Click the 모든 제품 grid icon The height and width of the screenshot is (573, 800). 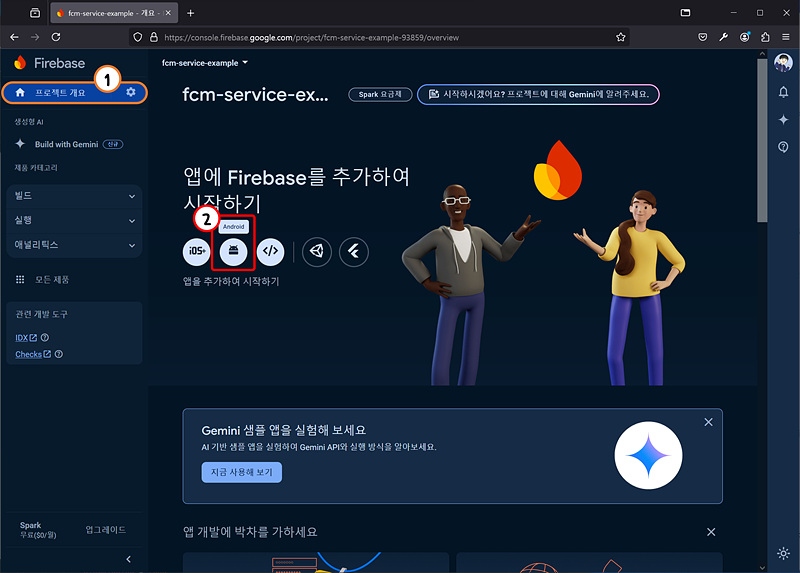[x=20, y=279]
